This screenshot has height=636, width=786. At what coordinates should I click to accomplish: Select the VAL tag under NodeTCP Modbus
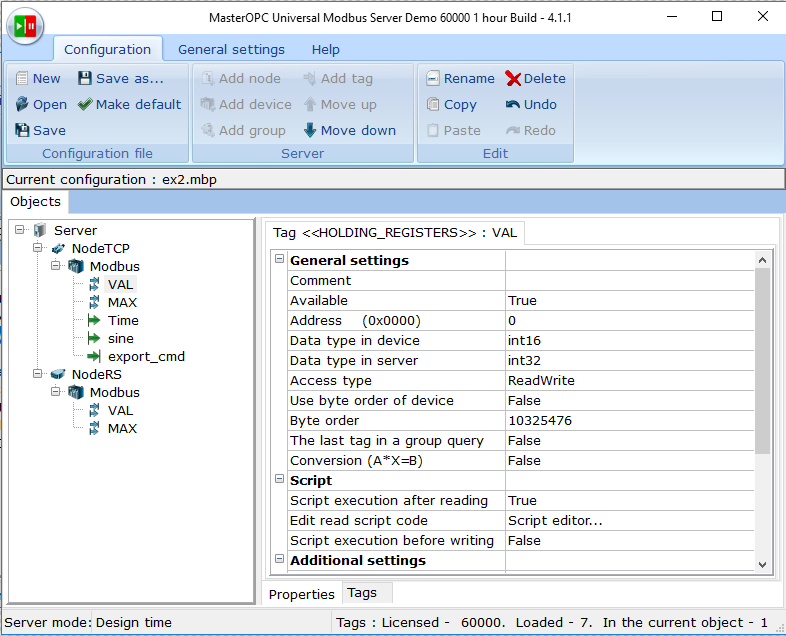[120, 284]
